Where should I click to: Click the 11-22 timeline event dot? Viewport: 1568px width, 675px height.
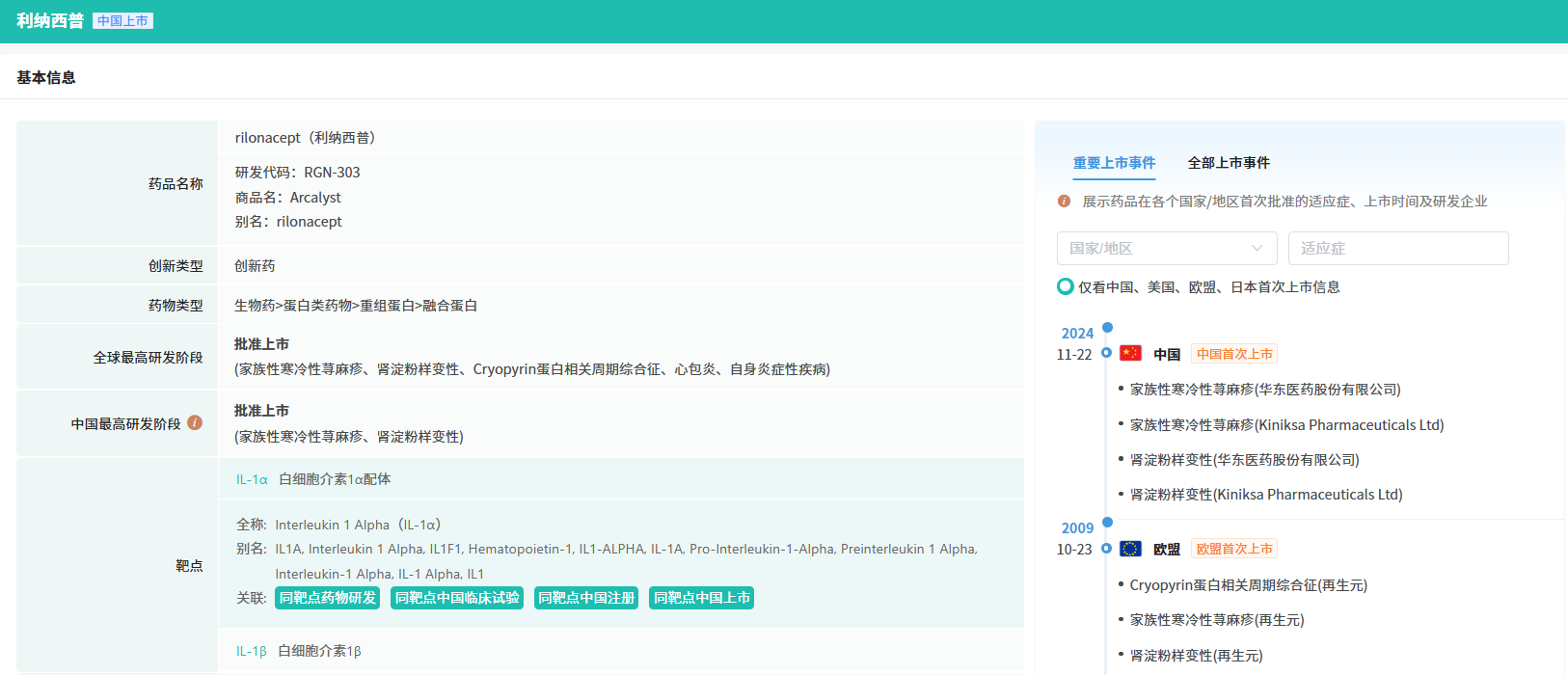coord(1106,353)
